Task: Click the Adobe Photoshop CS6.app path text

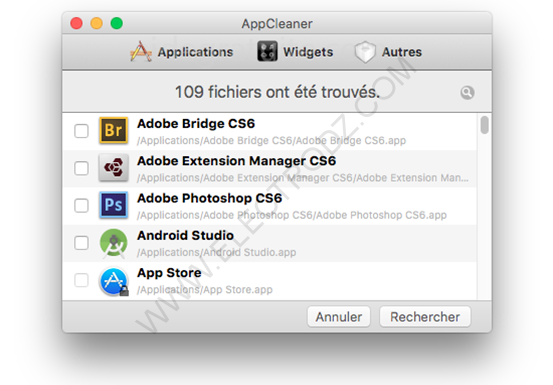Action: [292, 215]
